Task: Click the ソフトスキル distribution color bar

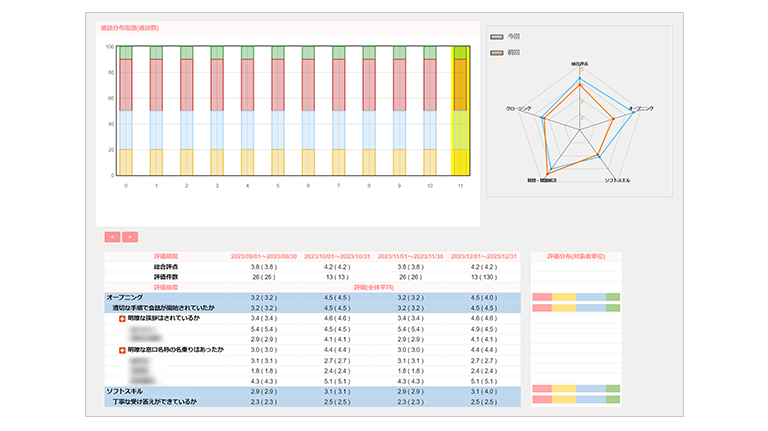Action: pos(576,389)
